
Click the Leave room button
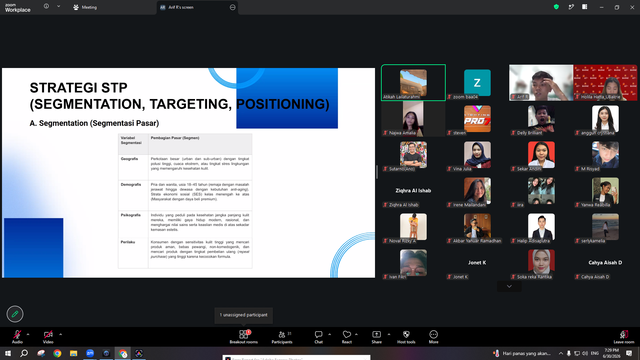point(624,337)
